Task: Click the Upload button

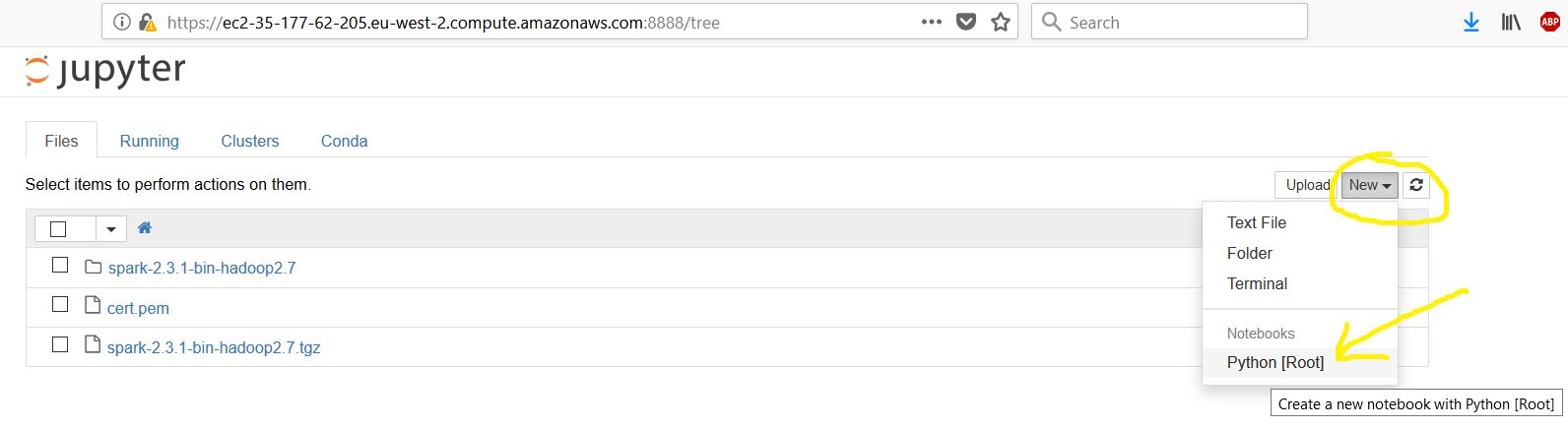Action: (1307, 185)
